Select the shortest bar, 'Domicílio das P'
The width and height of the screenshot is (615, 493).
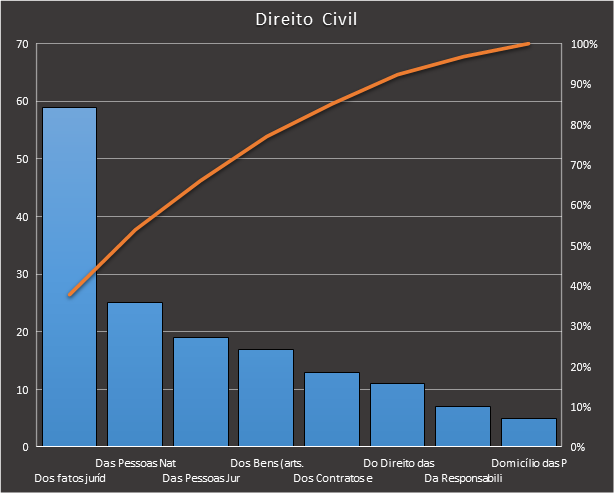pyautogui.click(x=528, y=433)
